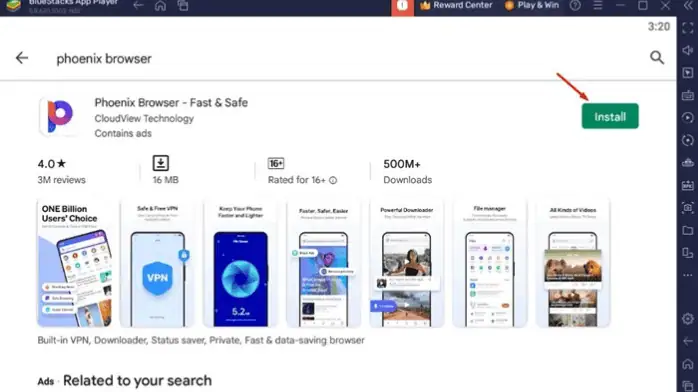Click the sidebar Android home icon
This screenshot has height=392, width=698.
click(x=688, y=364)
